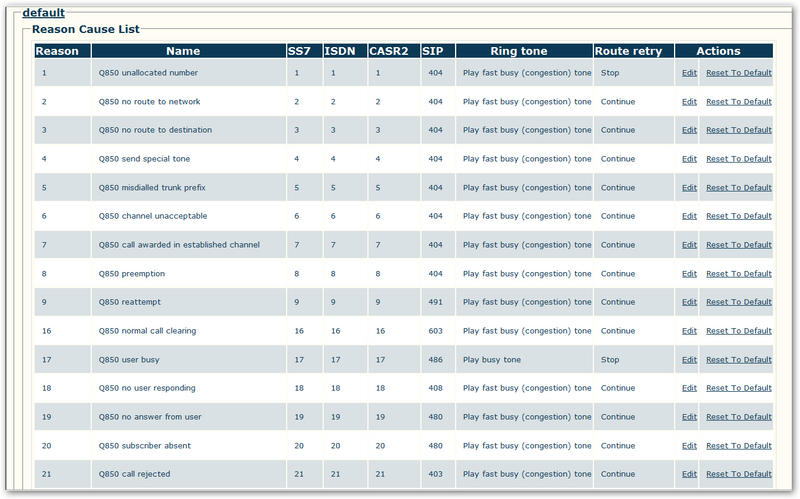Edit the Q850 user busy row
The height and width of the screenshot is (499, 800).
(689, 360)
